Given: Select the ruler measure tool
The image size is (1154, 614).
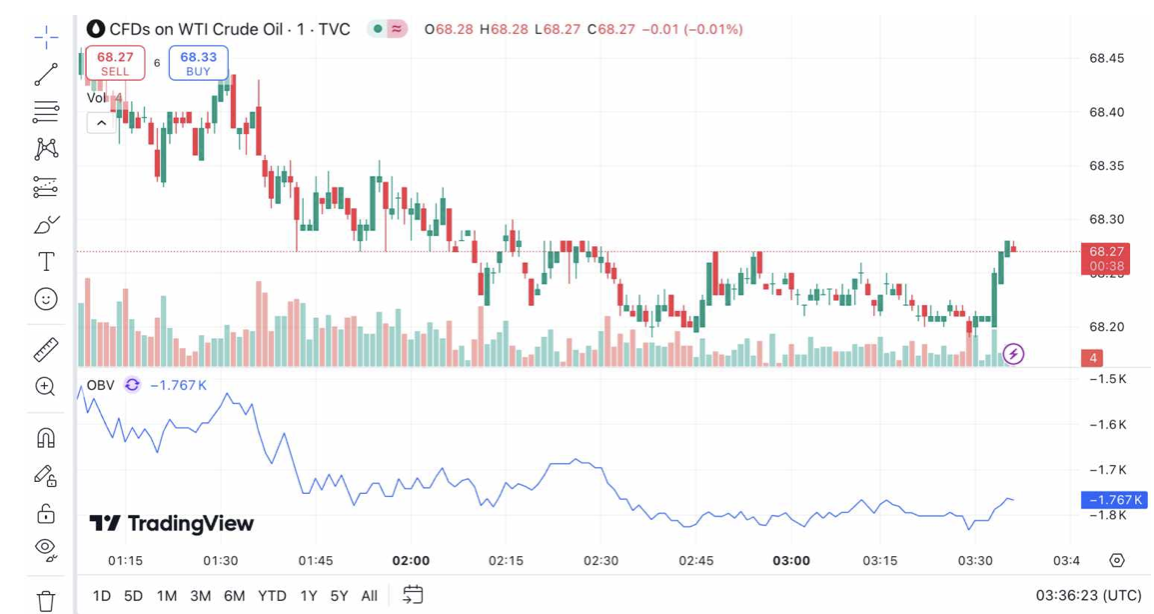Looking at the screenshot, I should click(x=46, y=349).
